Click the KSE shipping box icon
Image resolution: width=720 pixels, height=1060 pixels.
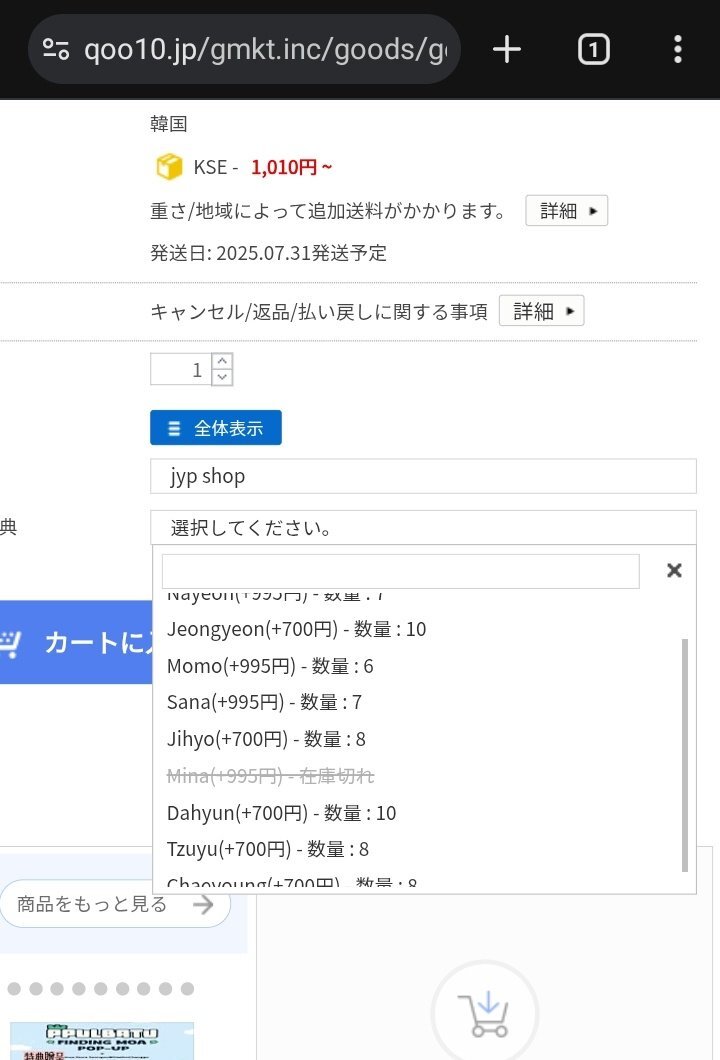169,166
